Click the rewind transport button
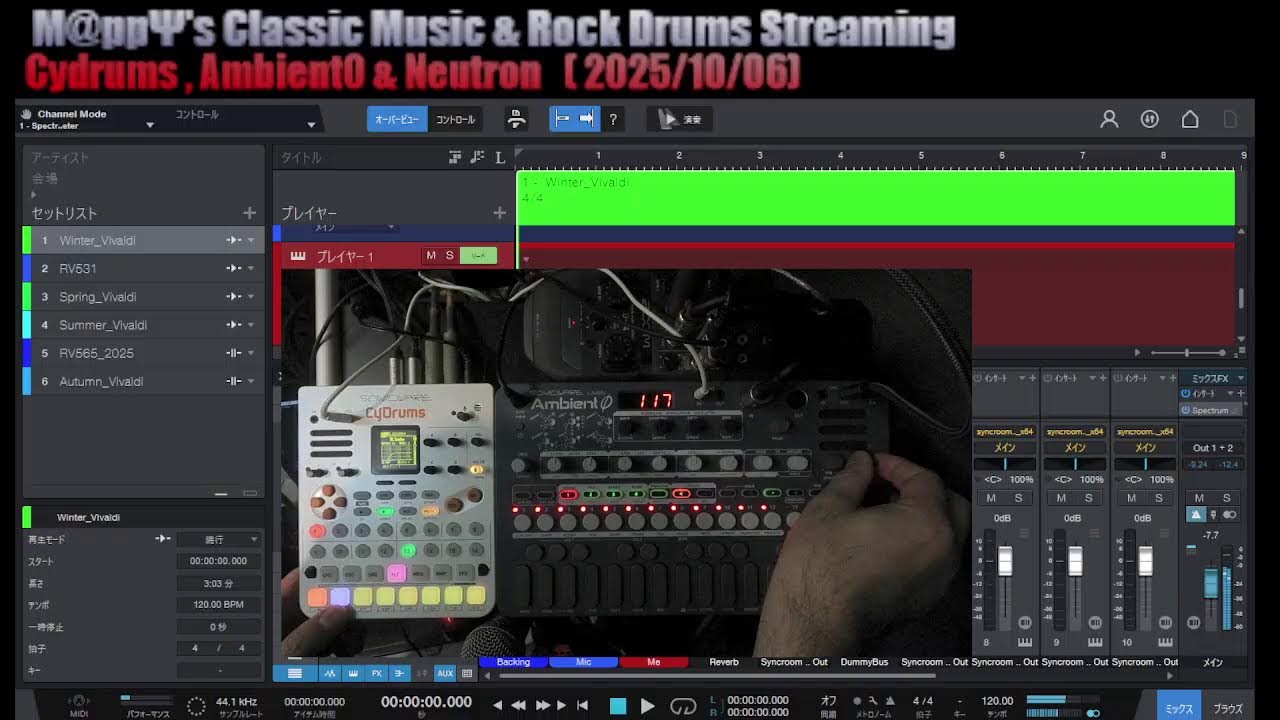Screen dimensions: 1280x720 pos(519,705)
